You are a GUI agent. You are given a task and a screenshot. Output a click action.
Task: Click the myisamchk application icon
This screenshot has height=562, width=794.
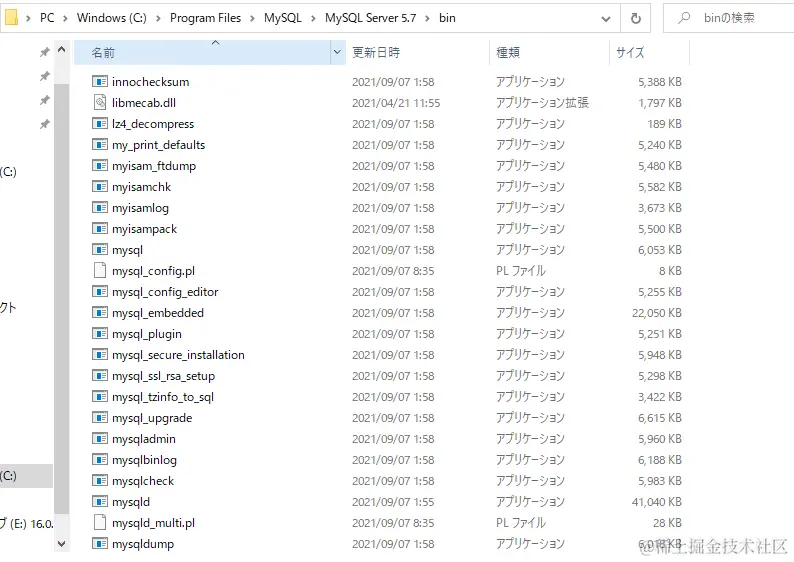click(100, 187)
